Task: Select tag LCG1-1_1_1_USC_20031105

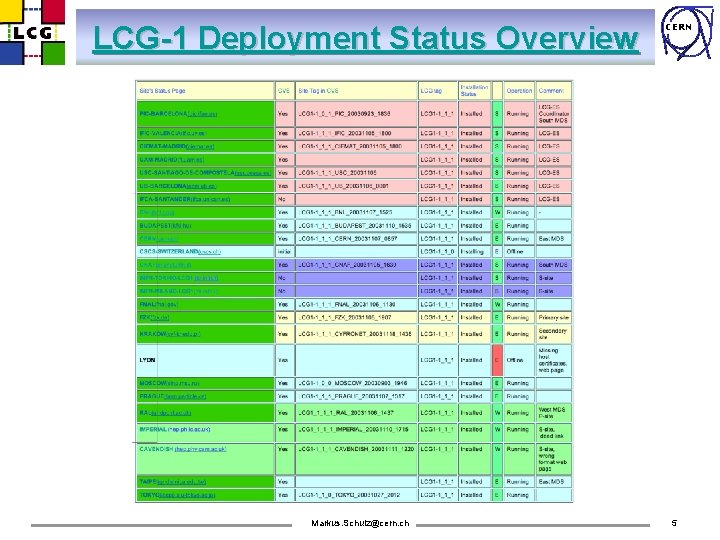Action: pos(337,173)
